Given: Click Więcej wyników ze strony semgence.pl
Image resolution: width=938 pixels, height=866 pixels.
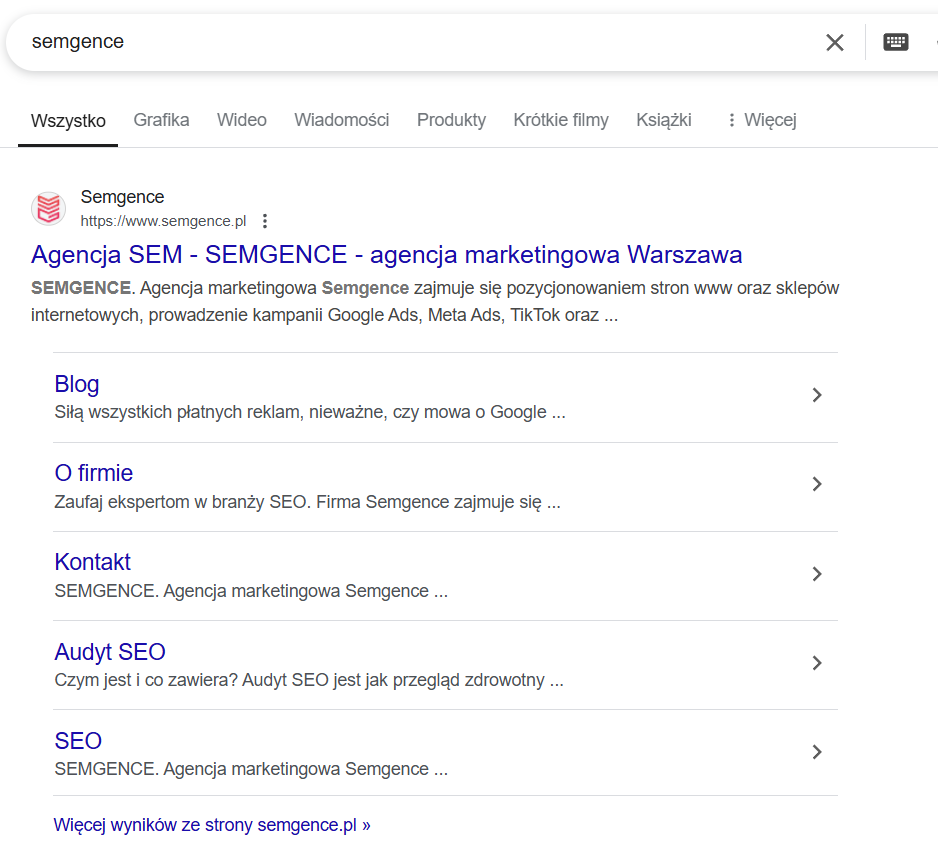Looking at the screenshot, I should 212,825.
